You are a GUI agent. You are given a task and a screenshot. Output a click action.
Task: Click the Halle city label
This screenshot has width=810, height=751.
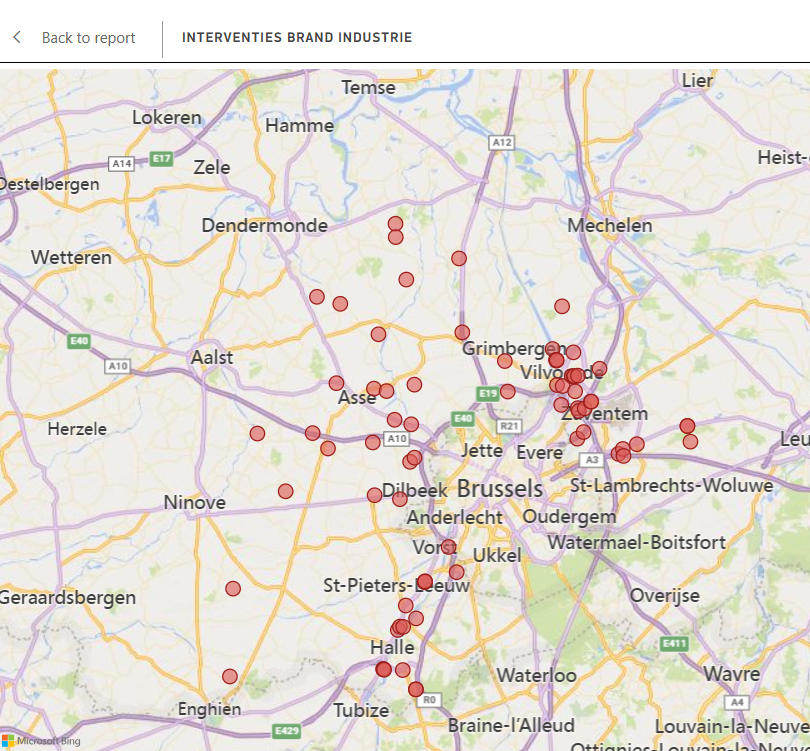tap(392, 647)
